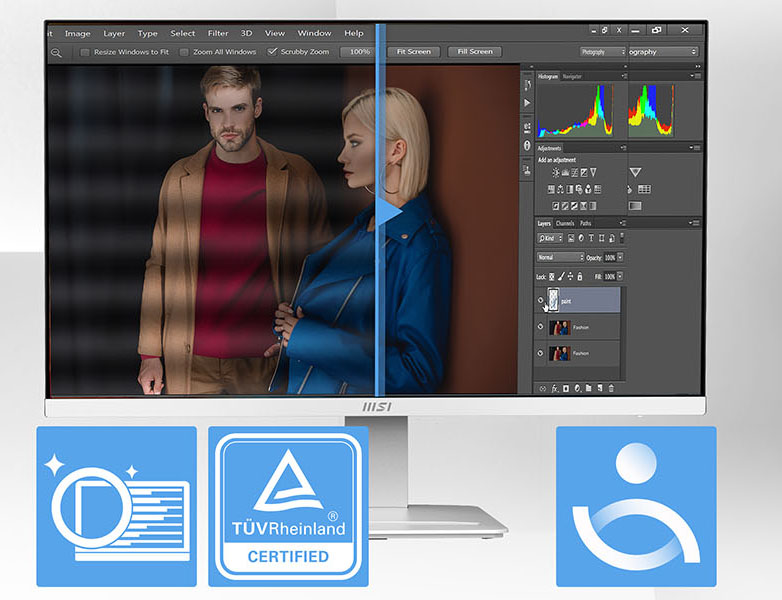This screenshot has height=600, width=782.
Task: Click the Fit Screen button
Action: (413, 52)
